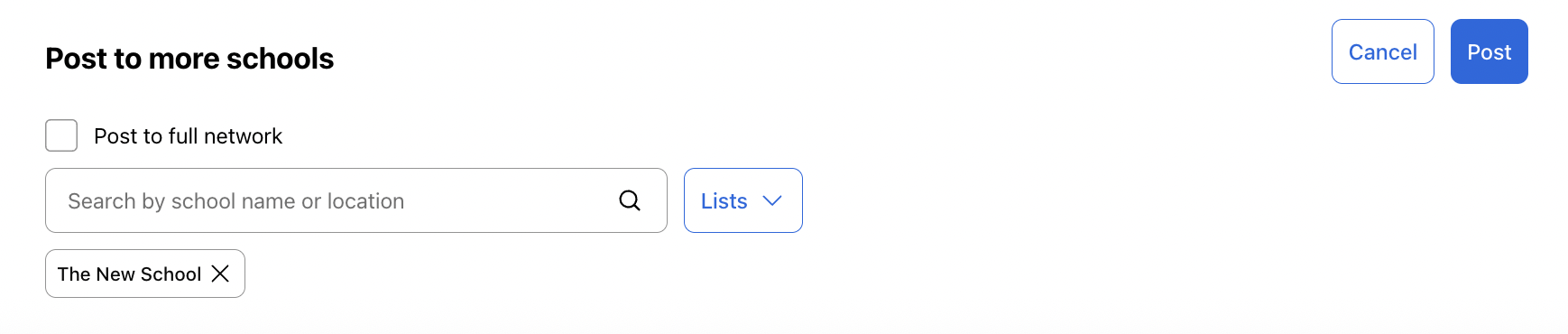
Task: Click the chevron arrow beside Lists
Action: [772, 200]
